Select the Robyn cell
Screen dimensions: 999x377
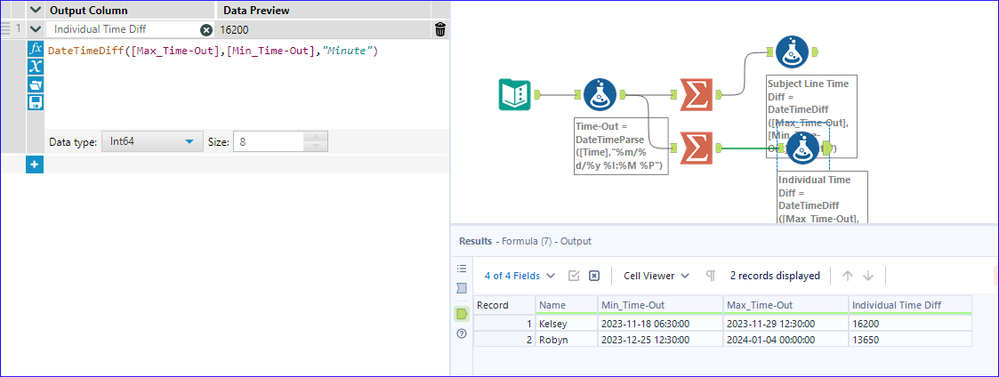pyautogui.click(x=566, y=339)
